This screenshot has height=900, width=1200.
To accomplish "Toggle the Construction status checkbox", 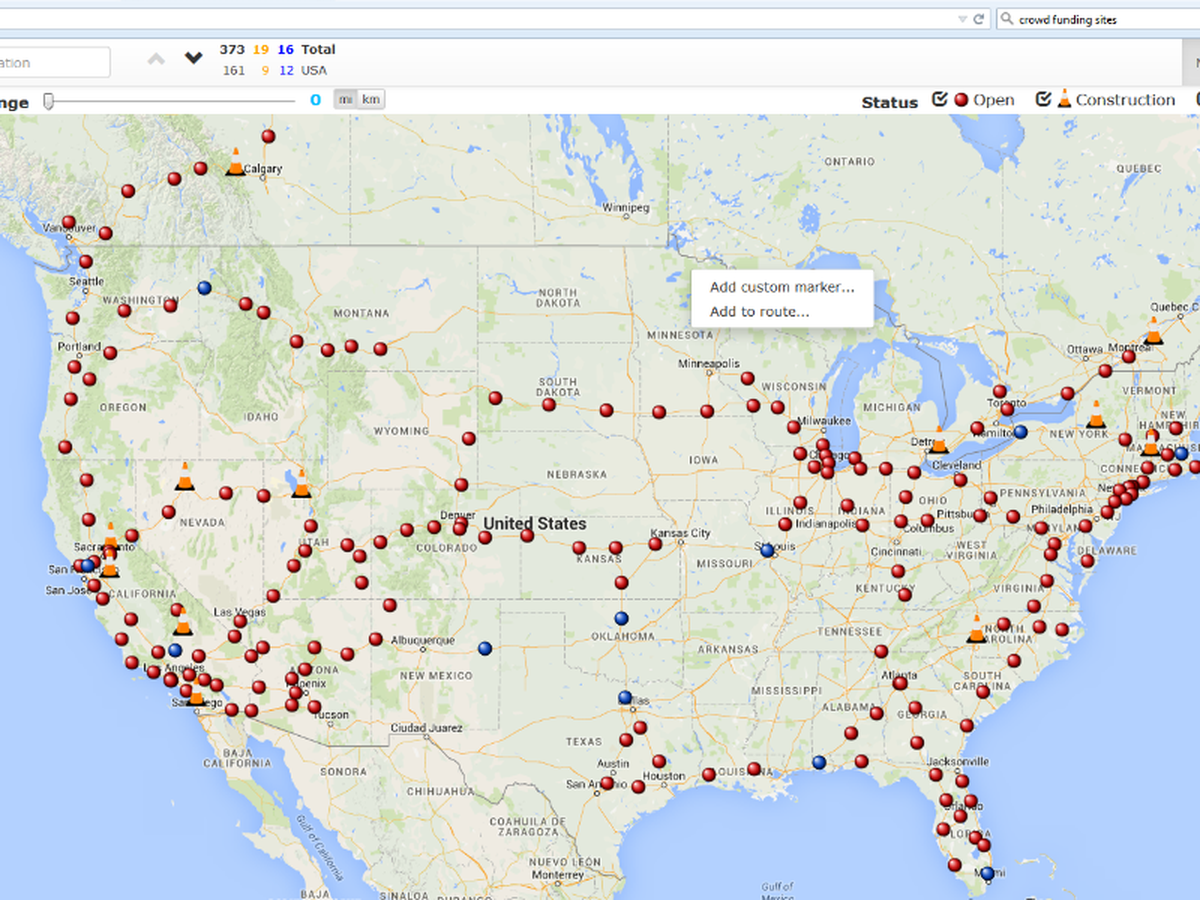I will [x=1043, y=99].
